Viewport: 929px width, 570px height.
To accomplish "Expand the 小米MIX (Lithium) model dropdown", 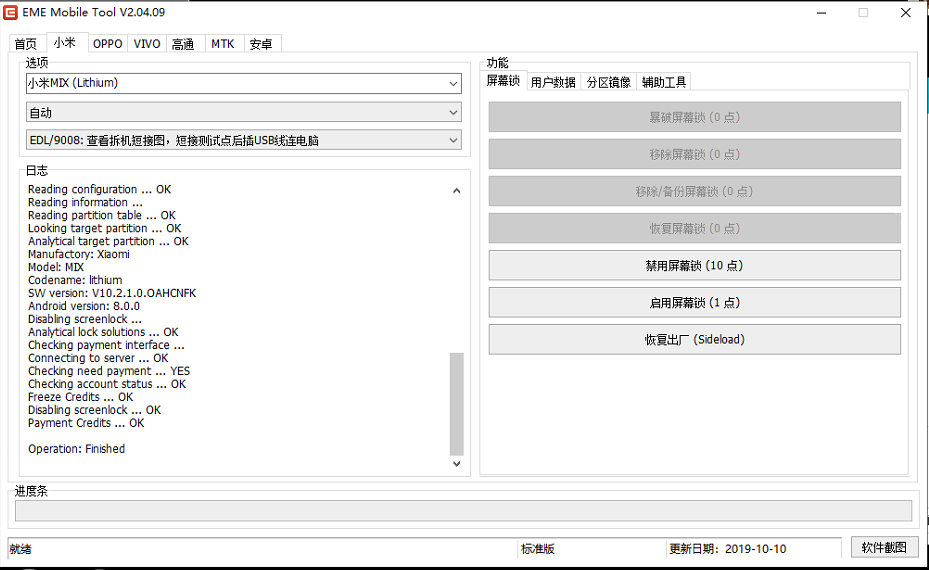I will [x=244, y=84].
